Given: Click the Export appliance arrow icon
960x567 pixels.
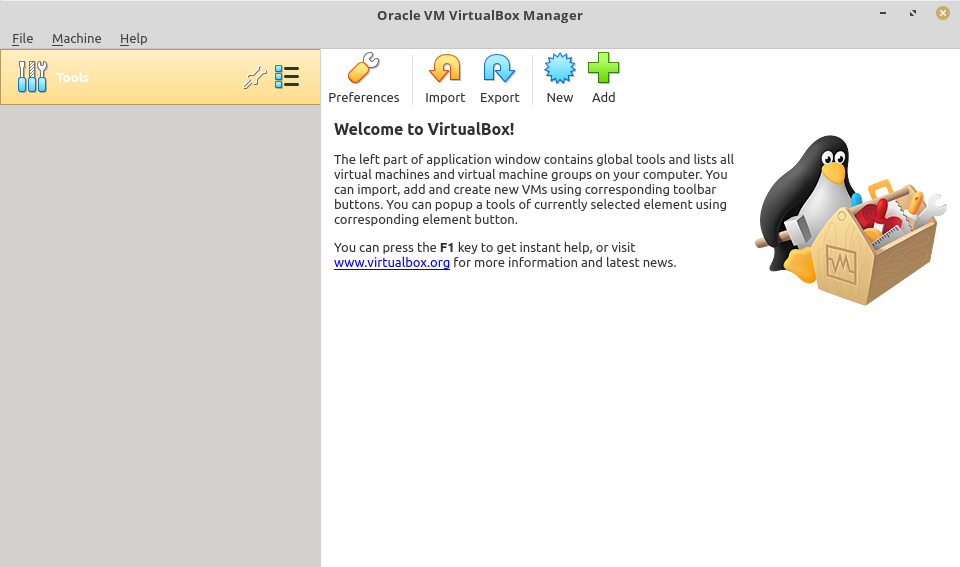Looking at the screenshot, I should [499, 68].
